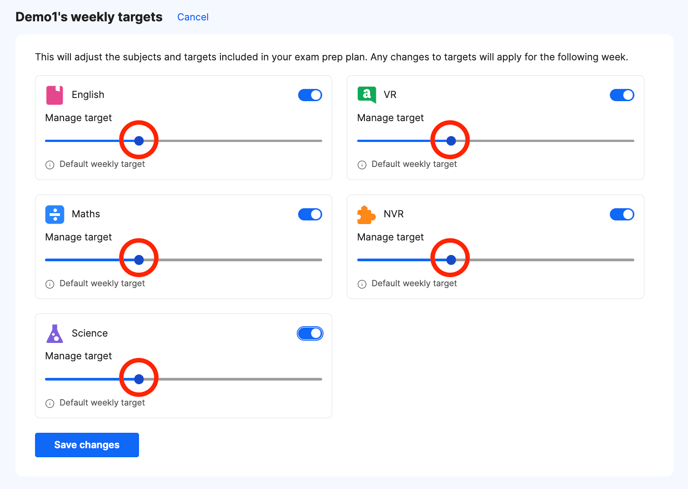Switch off the Maths toggle
Viewport: 688px width, 489px height.
click(310, 214)
